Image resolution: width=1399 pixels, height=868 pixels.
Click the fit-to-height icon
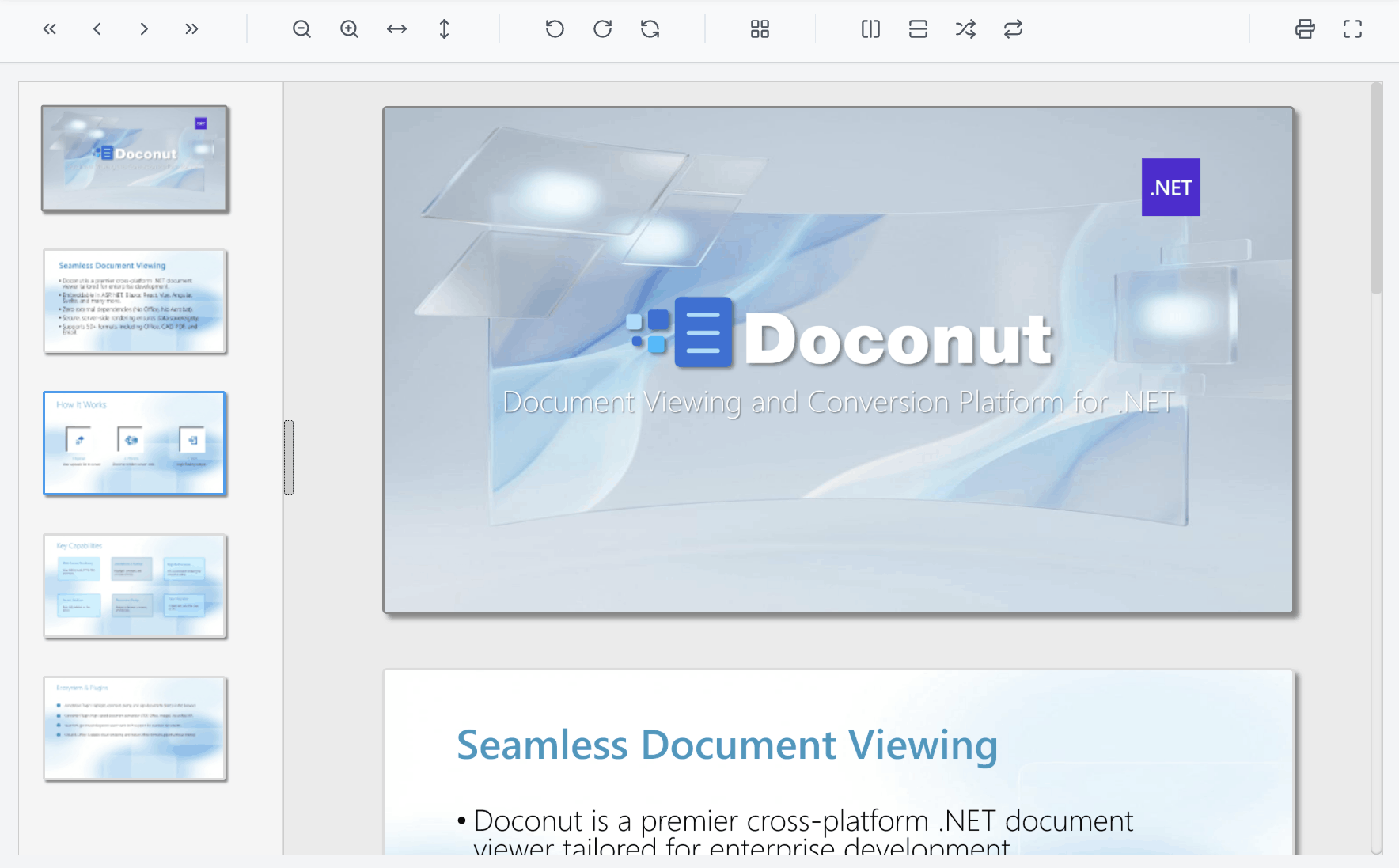click(444, 28)
